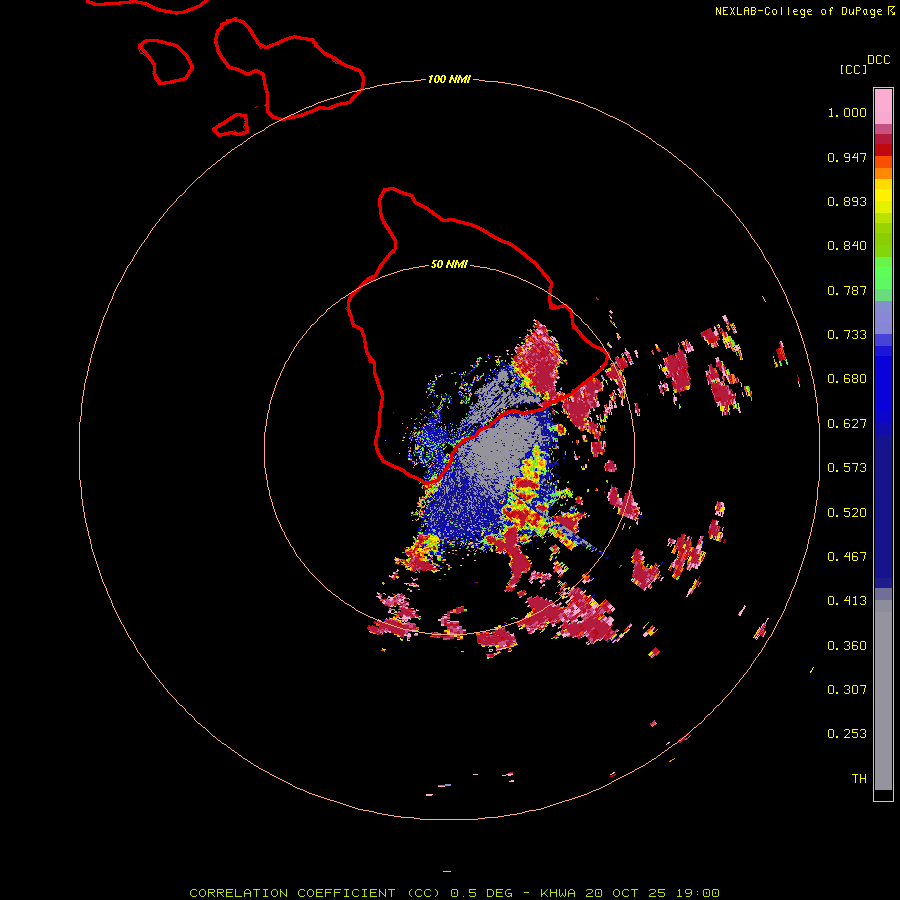Click the 1.000 value on the color scale
900x900 pixels.
coord(847,112)
